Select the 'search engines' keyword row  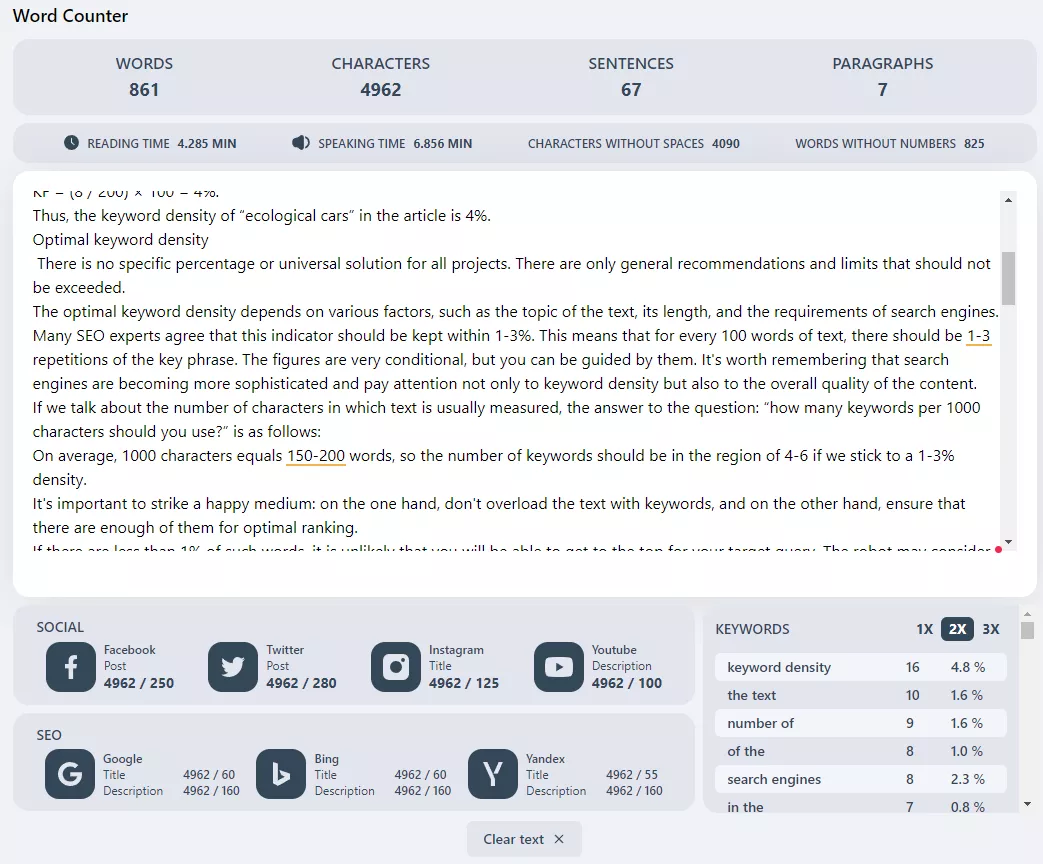861,779
